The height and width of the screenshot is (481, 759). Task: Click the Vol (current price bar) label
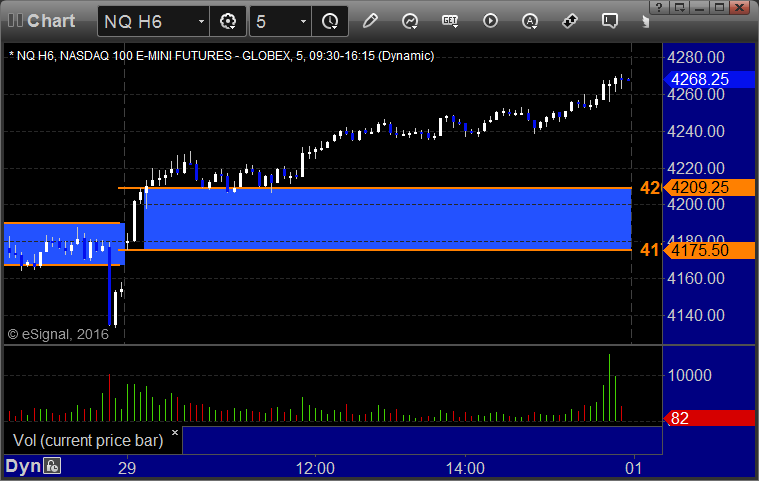[x=88, y=440]
